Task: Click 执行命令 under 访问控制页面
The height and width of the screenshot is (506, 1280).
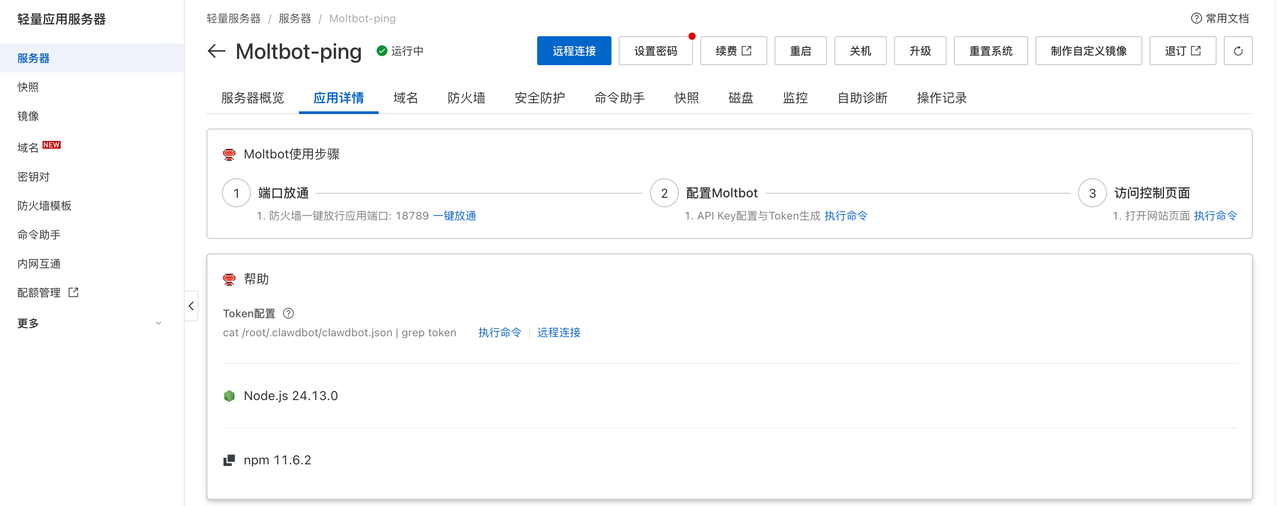Action: click(x=1215, y=216)
